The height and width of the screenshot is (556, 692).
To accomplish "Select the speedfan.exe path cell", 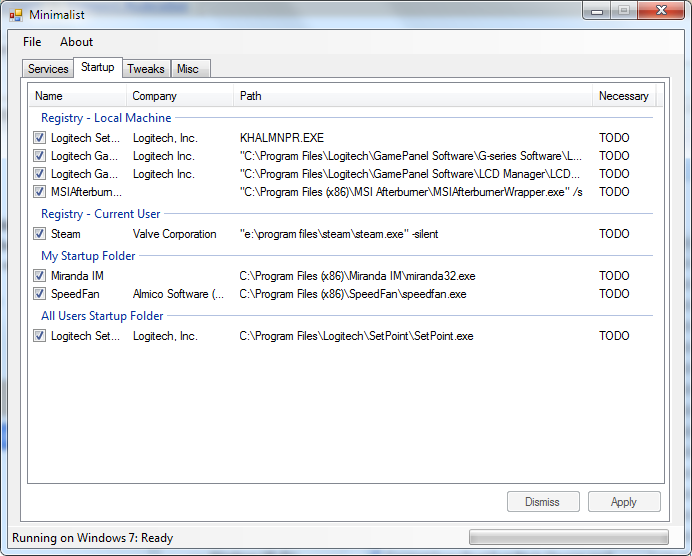I will tap(353, 294).
